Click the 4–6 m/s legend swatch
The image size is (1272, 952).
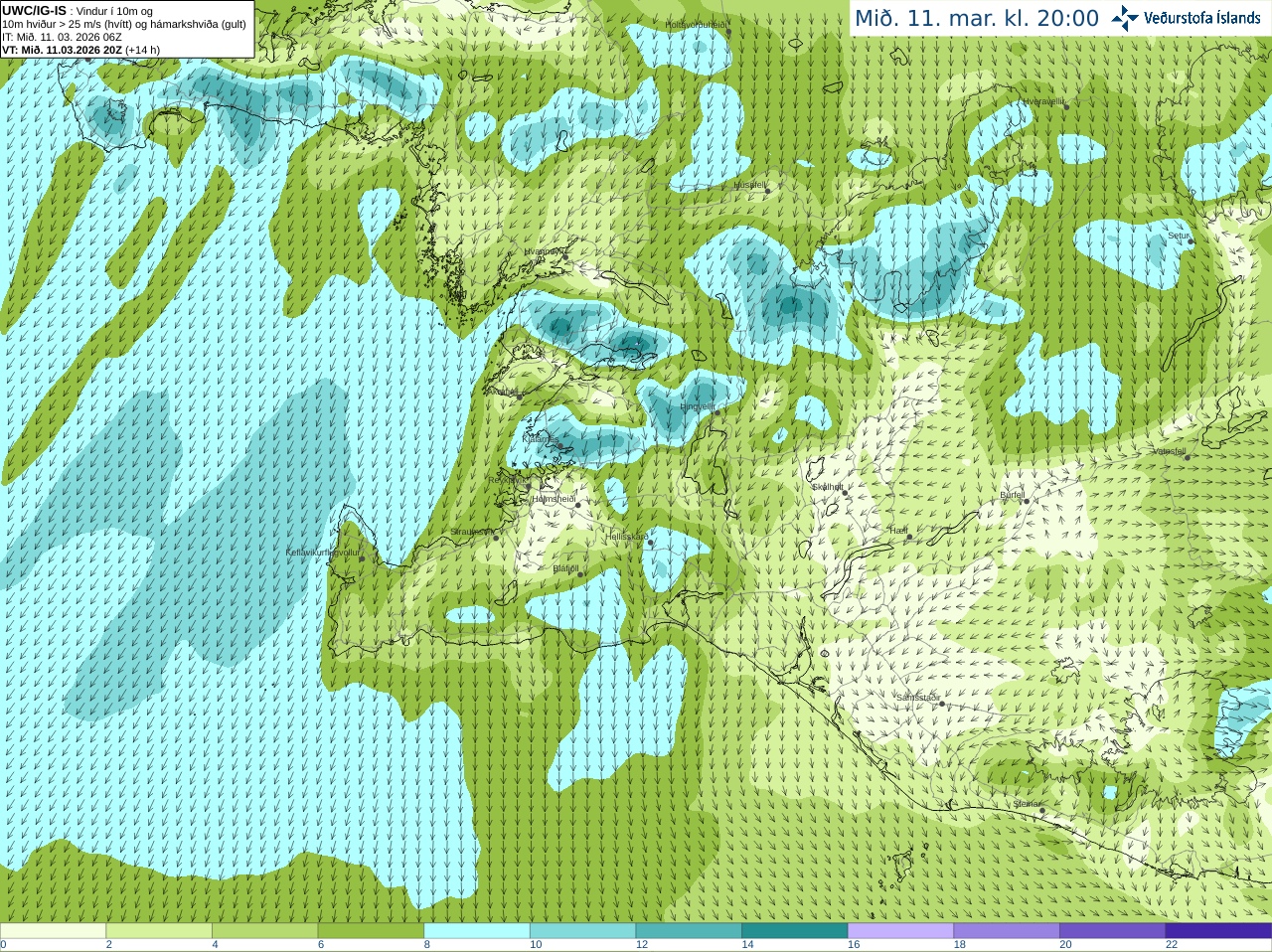click(264, 931)
